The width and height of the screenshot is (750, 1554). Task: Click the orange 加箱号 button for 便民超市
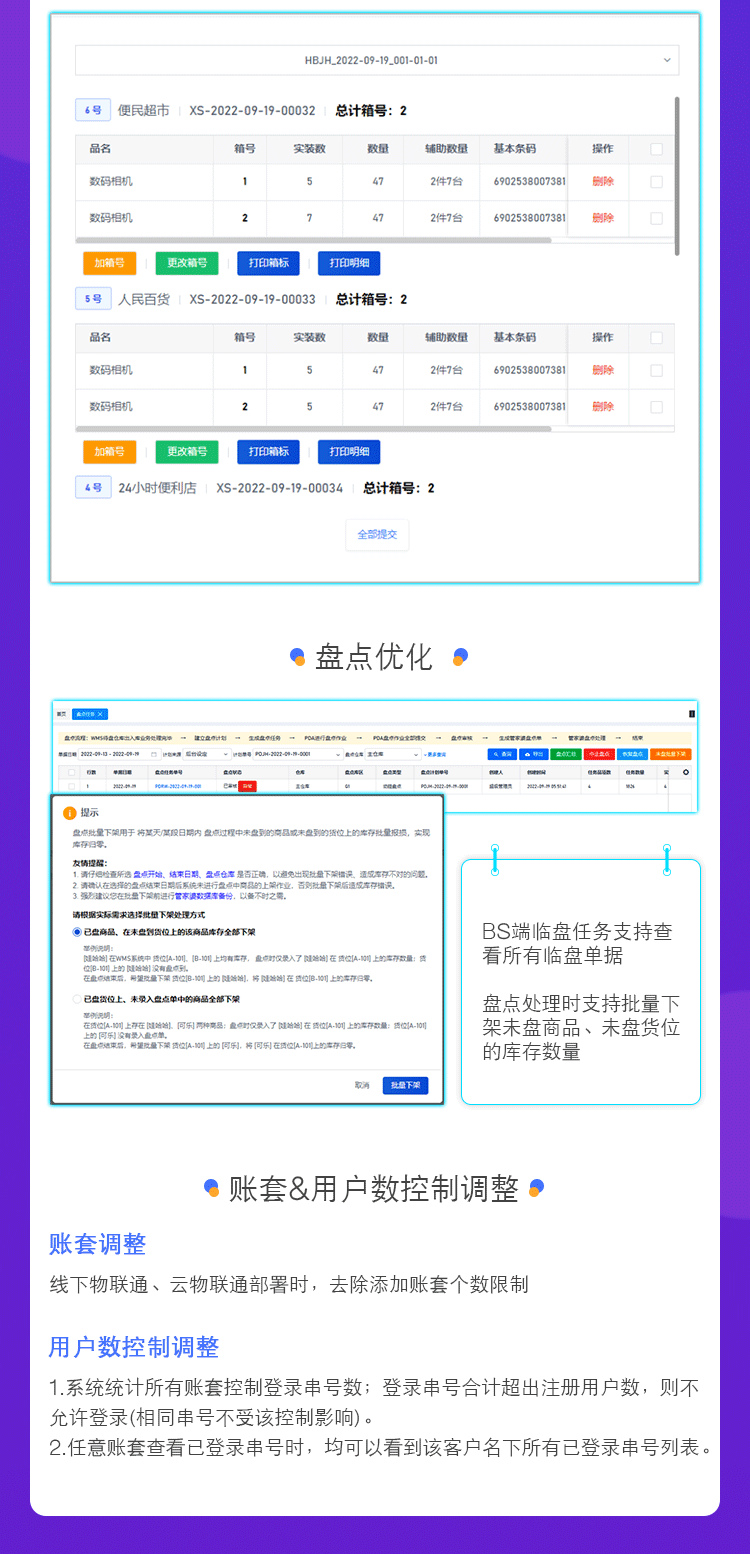click(x=109, y=263)
